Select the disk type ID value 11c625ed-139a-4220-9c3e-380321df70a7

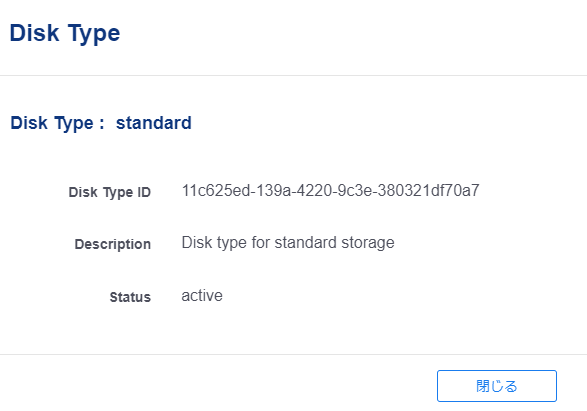pyautogui.click(x=331, y=191)
